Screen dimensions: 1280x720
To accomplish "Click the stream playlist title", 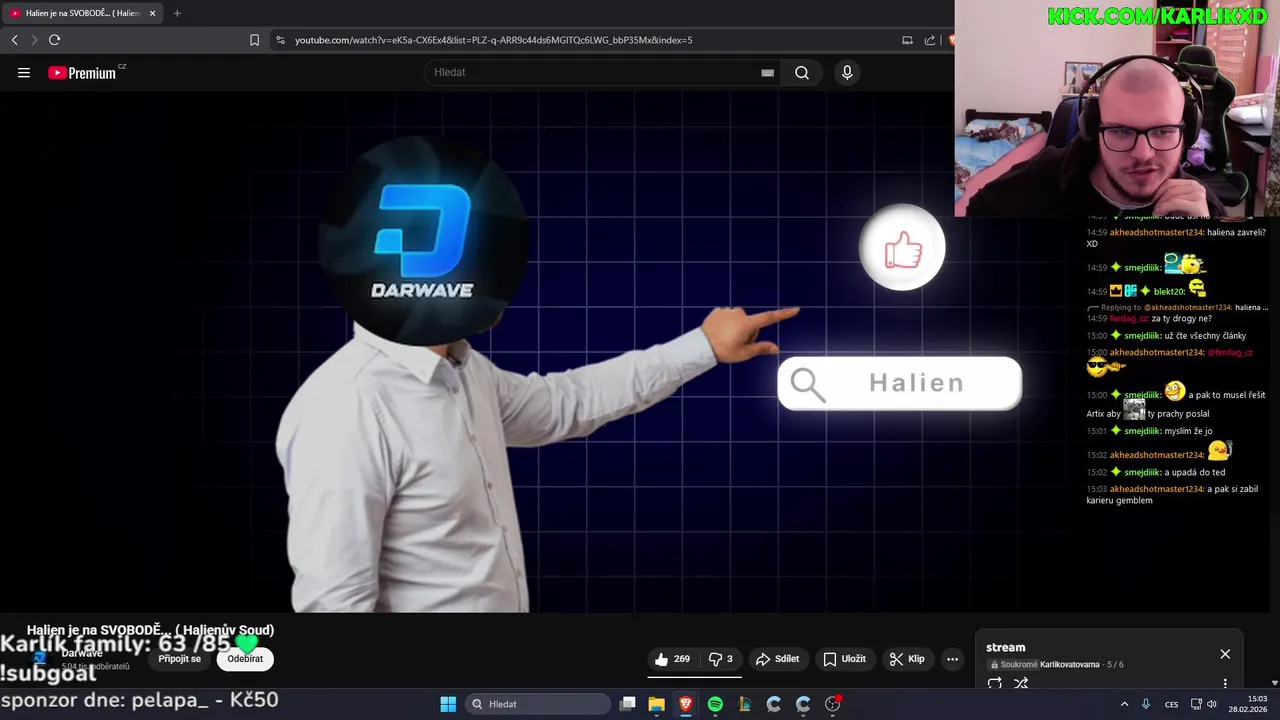I will point(1005,648).
